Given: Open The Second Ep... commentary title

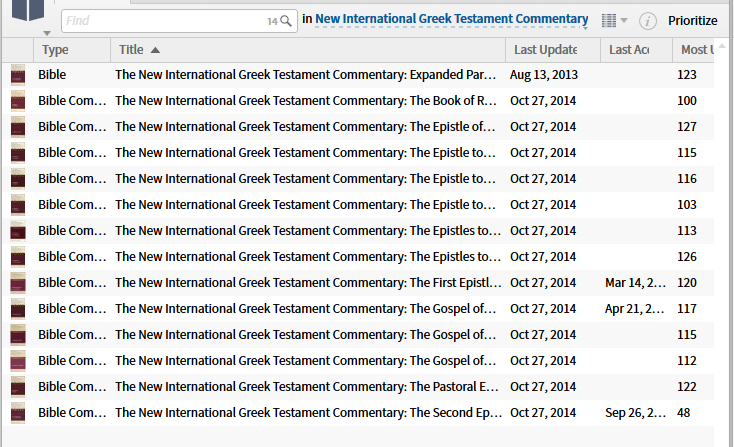Looking at the screenshot, I should coord(308,412).
